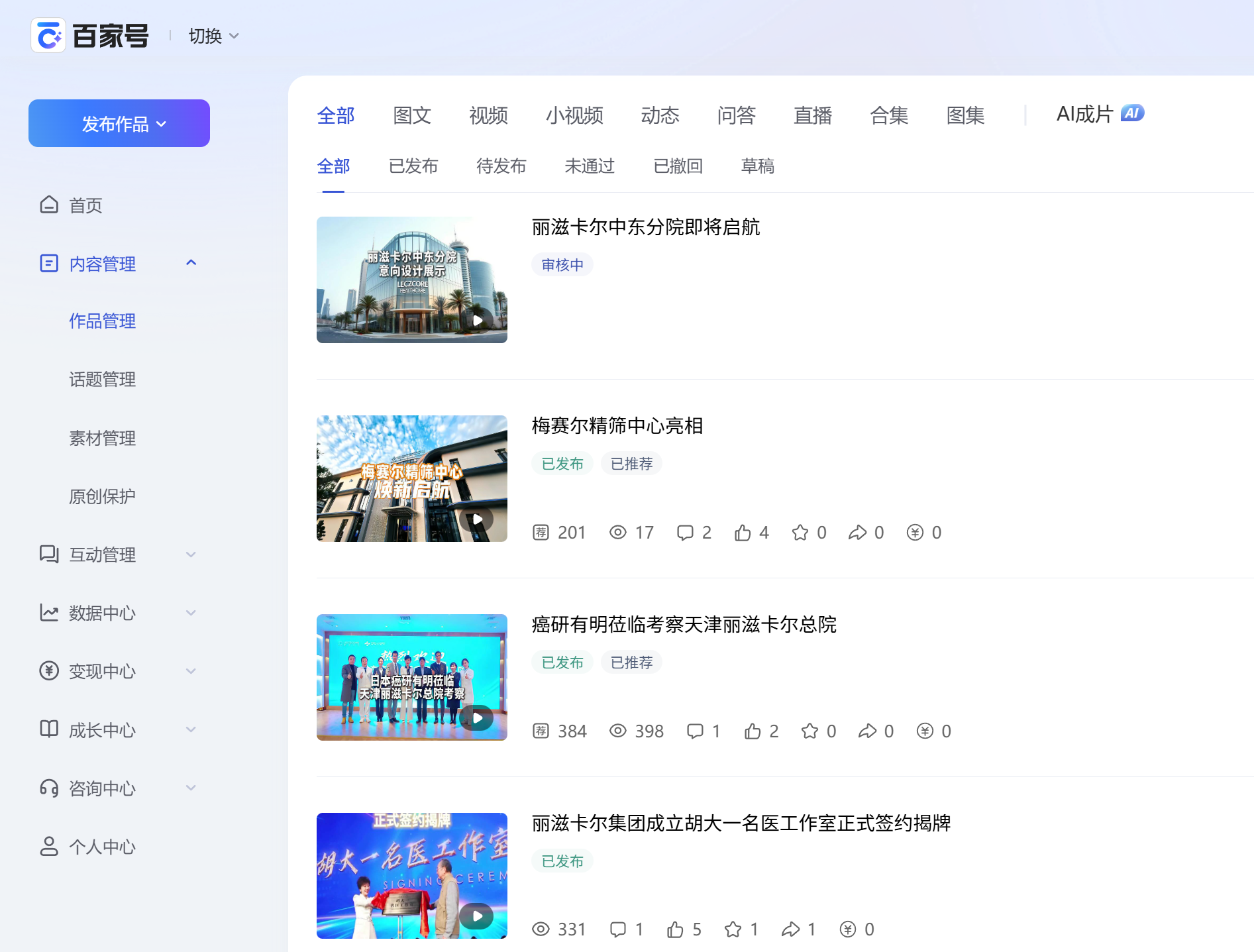Filter by 待发布 status tab

coord(501,166)
